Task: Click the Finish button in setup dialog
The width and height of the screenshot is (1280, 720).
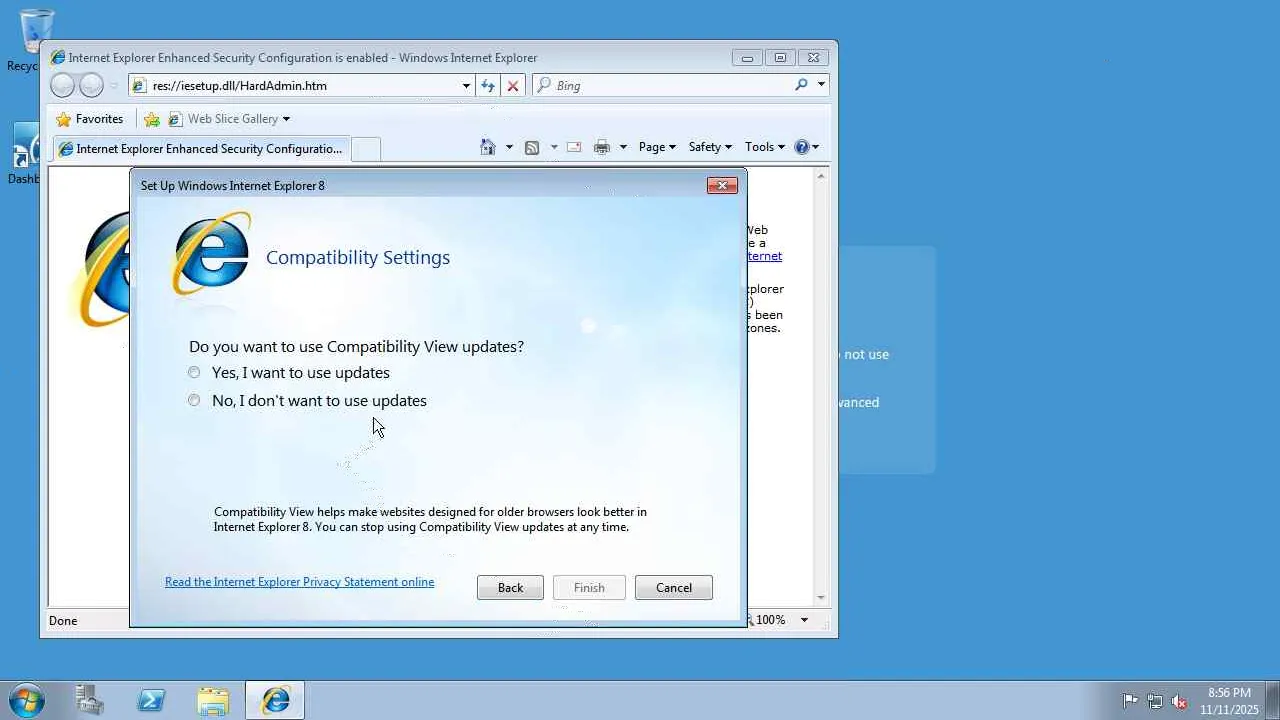Action: click(589, 588)
